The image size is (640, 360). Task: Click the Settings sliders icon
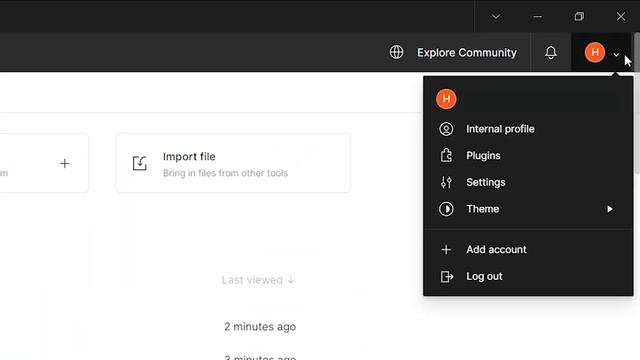click(x=446, y=182)
